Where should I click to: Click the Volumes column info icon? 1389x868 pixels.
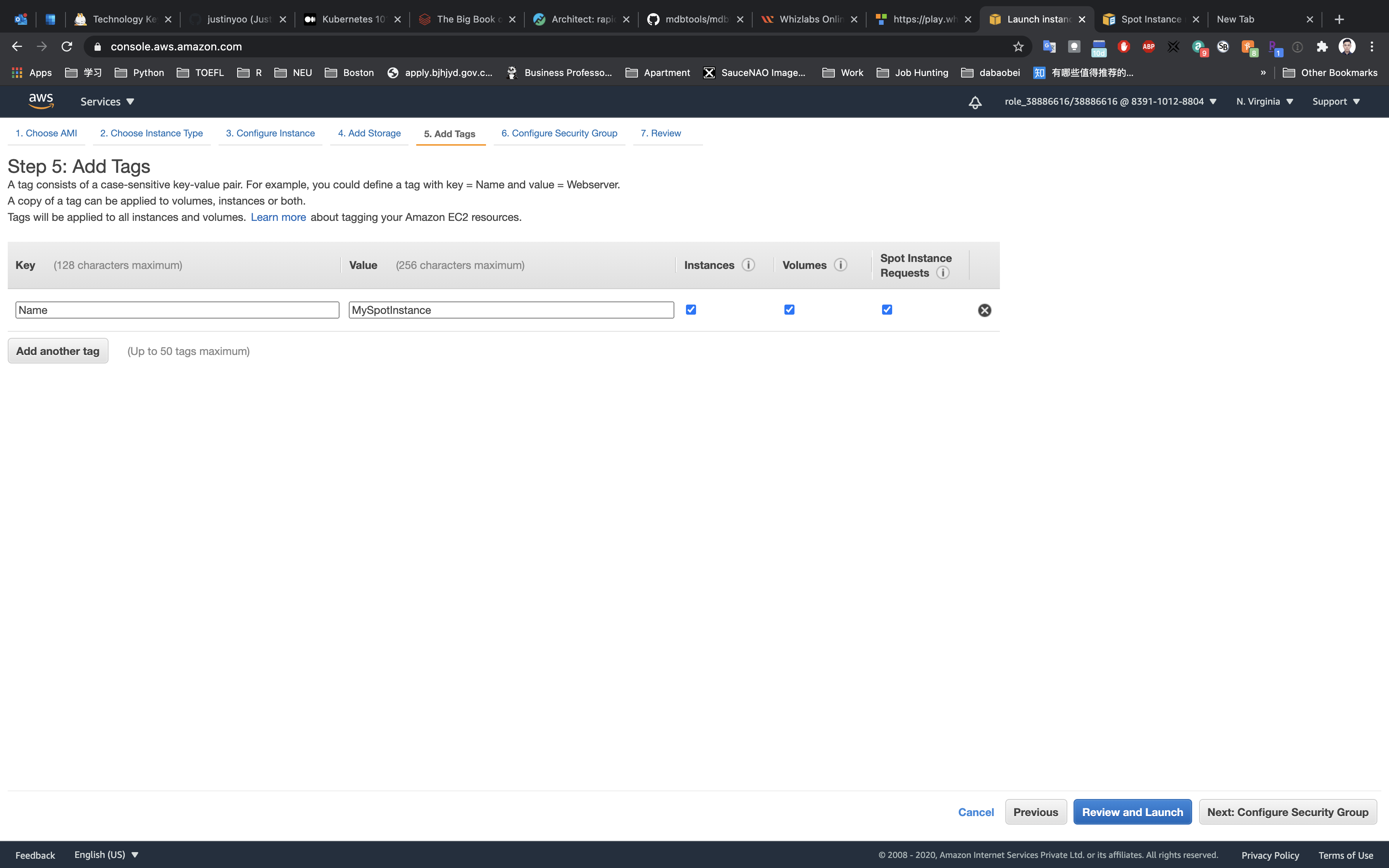click(840, 265)
